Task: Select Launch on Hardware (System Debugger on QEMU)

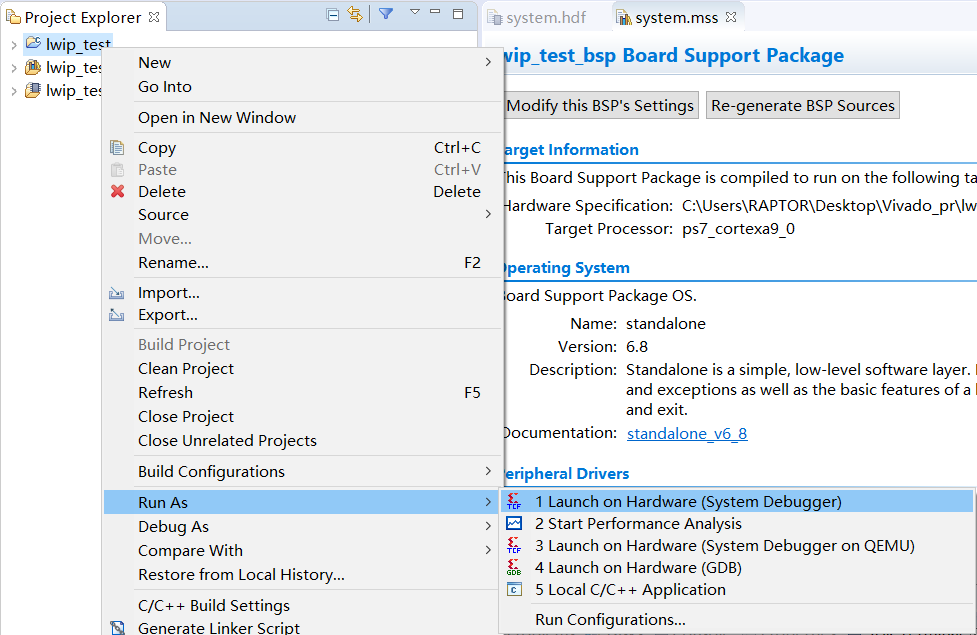Action: pyautogui.click(x=737, y=546)
